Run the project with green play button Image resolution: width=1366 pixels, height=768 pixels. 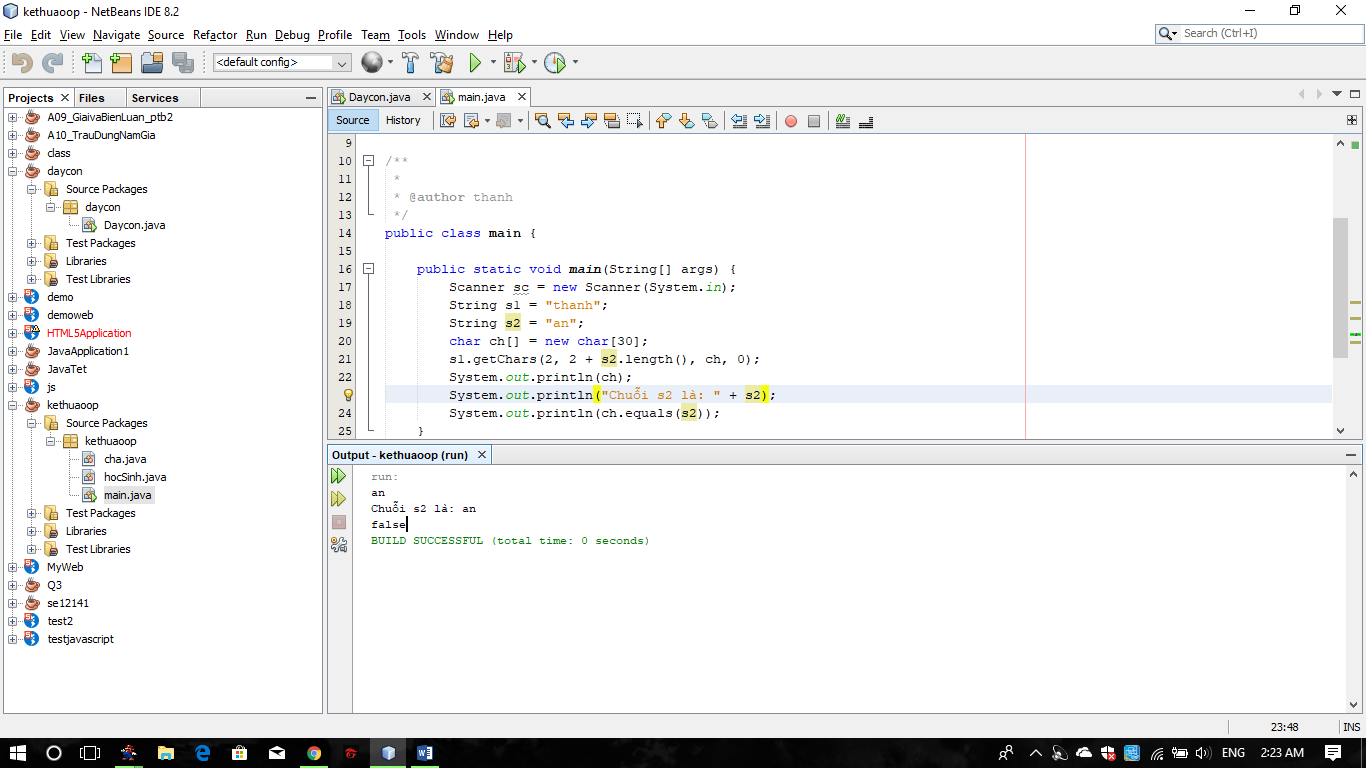coord(475,62)
